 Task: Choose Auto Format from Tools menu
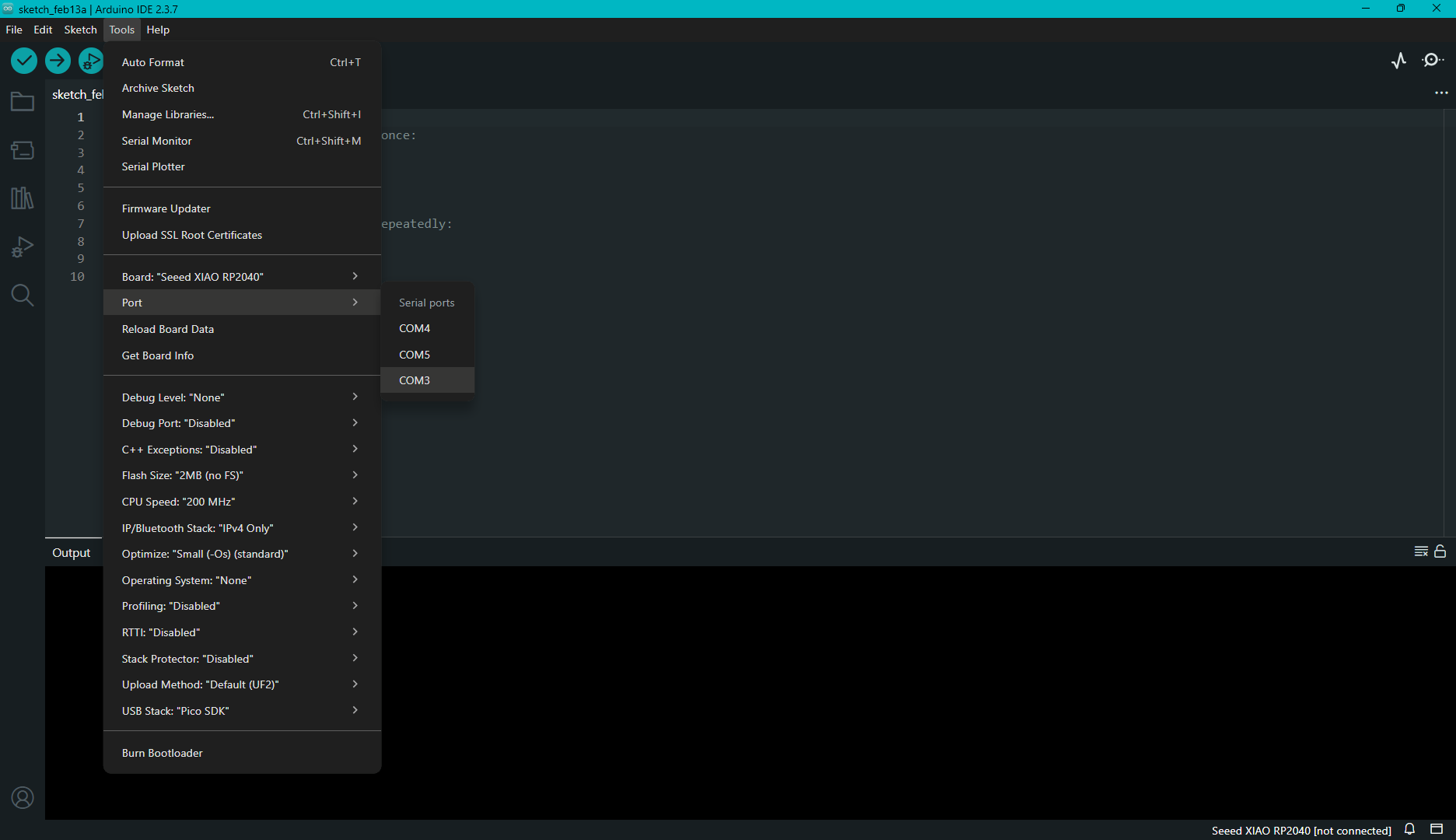click(242, 62)
